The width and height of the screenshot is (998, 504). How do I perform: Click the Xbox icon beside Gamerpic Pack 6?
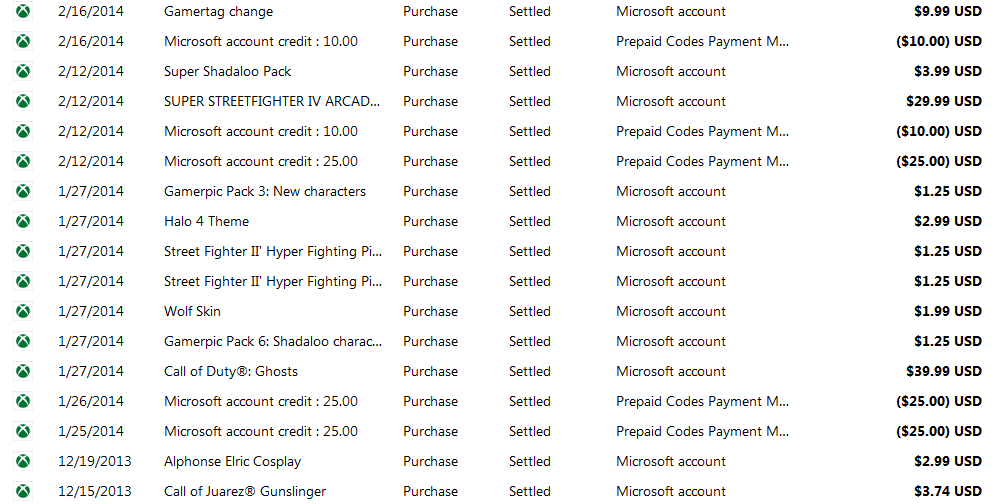coord(24,341)
